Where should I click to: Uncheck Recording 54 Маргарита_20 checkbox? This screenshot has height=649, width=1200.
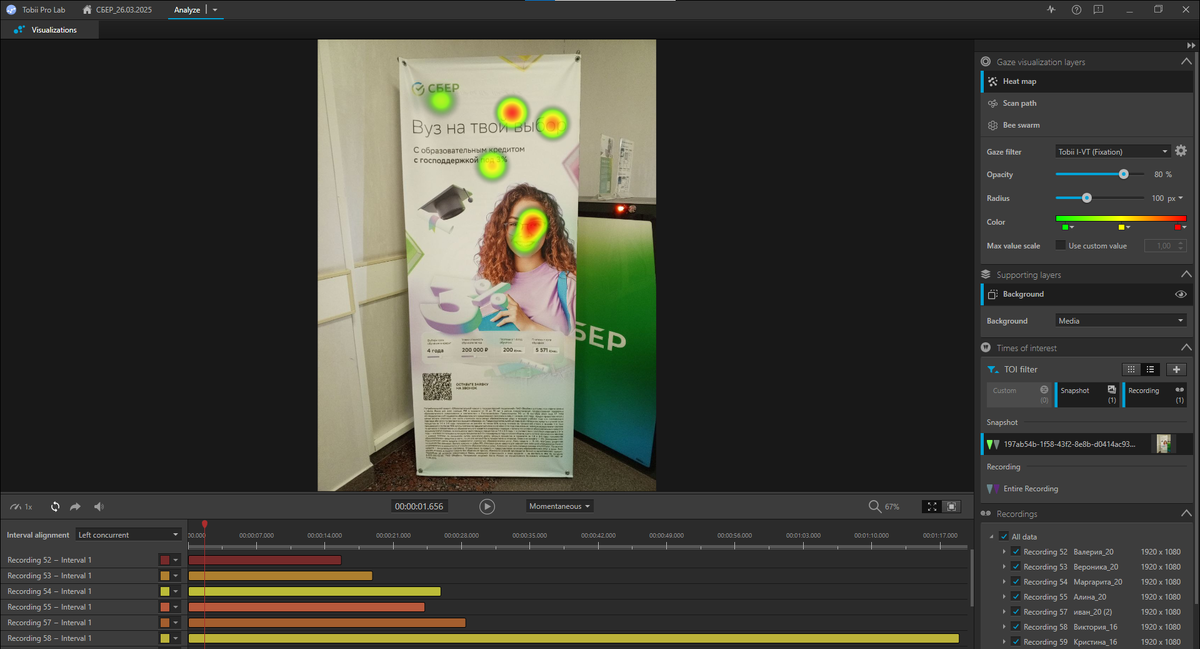click(1016, 582)
